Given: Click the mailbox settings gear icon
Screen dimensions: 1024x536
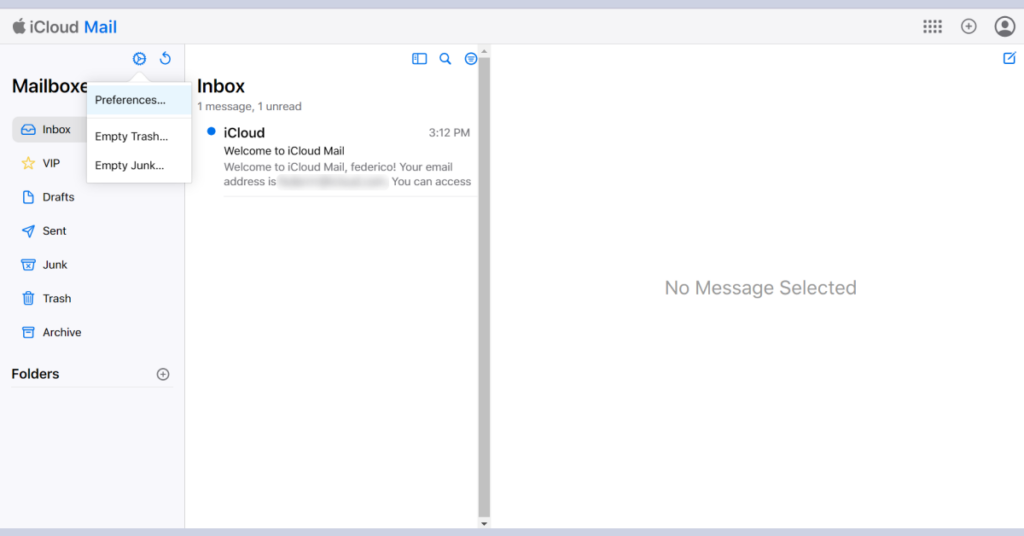Looking at the screenshot, I should click(x=140, y=59).
